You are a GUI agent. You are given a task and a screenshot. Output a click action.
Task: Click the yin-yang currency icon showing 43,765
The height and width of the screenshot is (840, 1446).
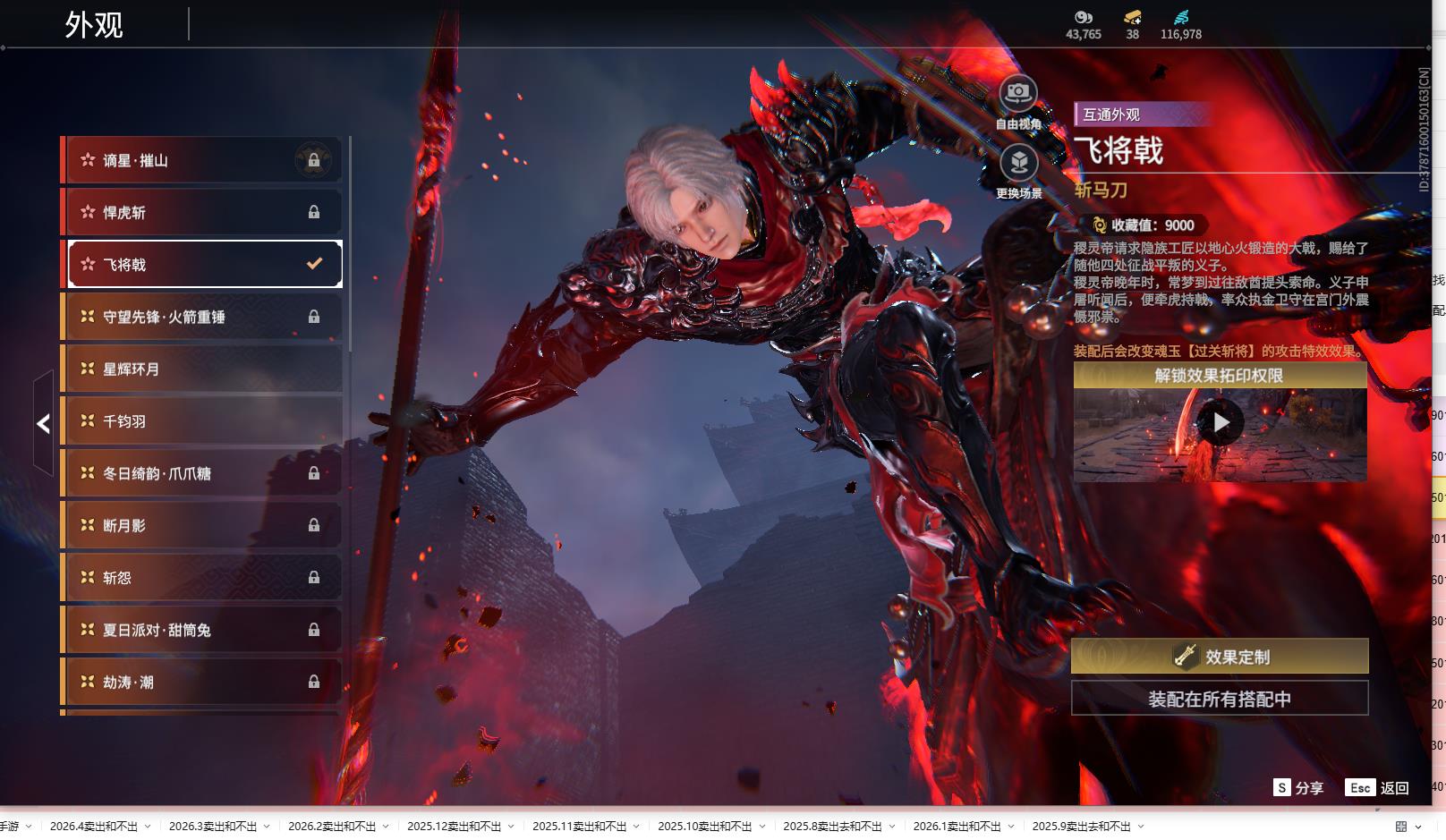1083,17
